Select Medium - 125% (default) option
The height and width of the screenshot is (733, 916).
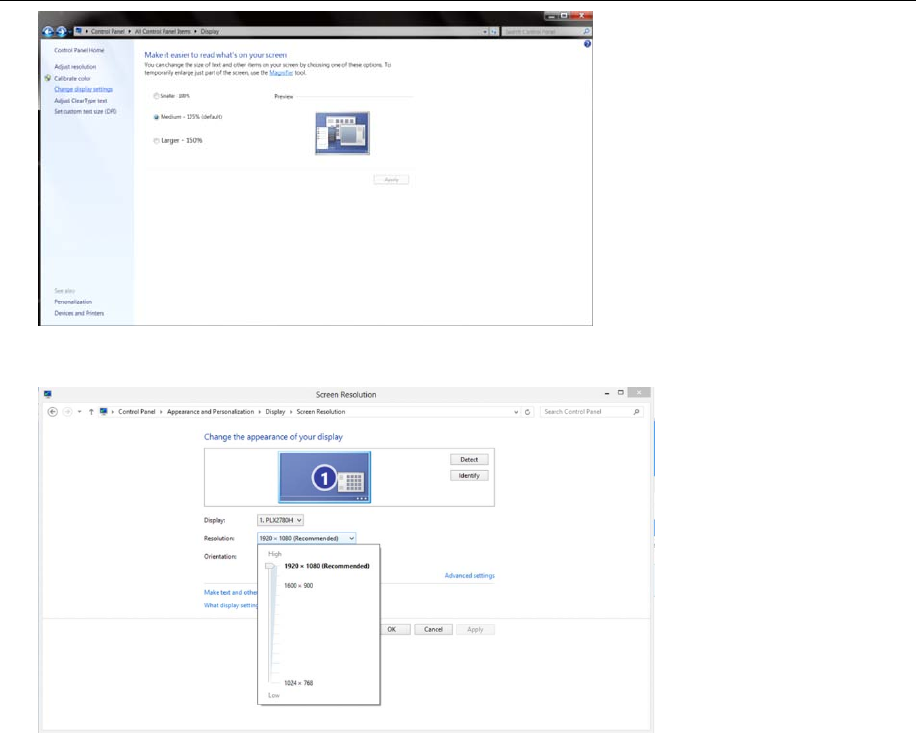[156, 117]
